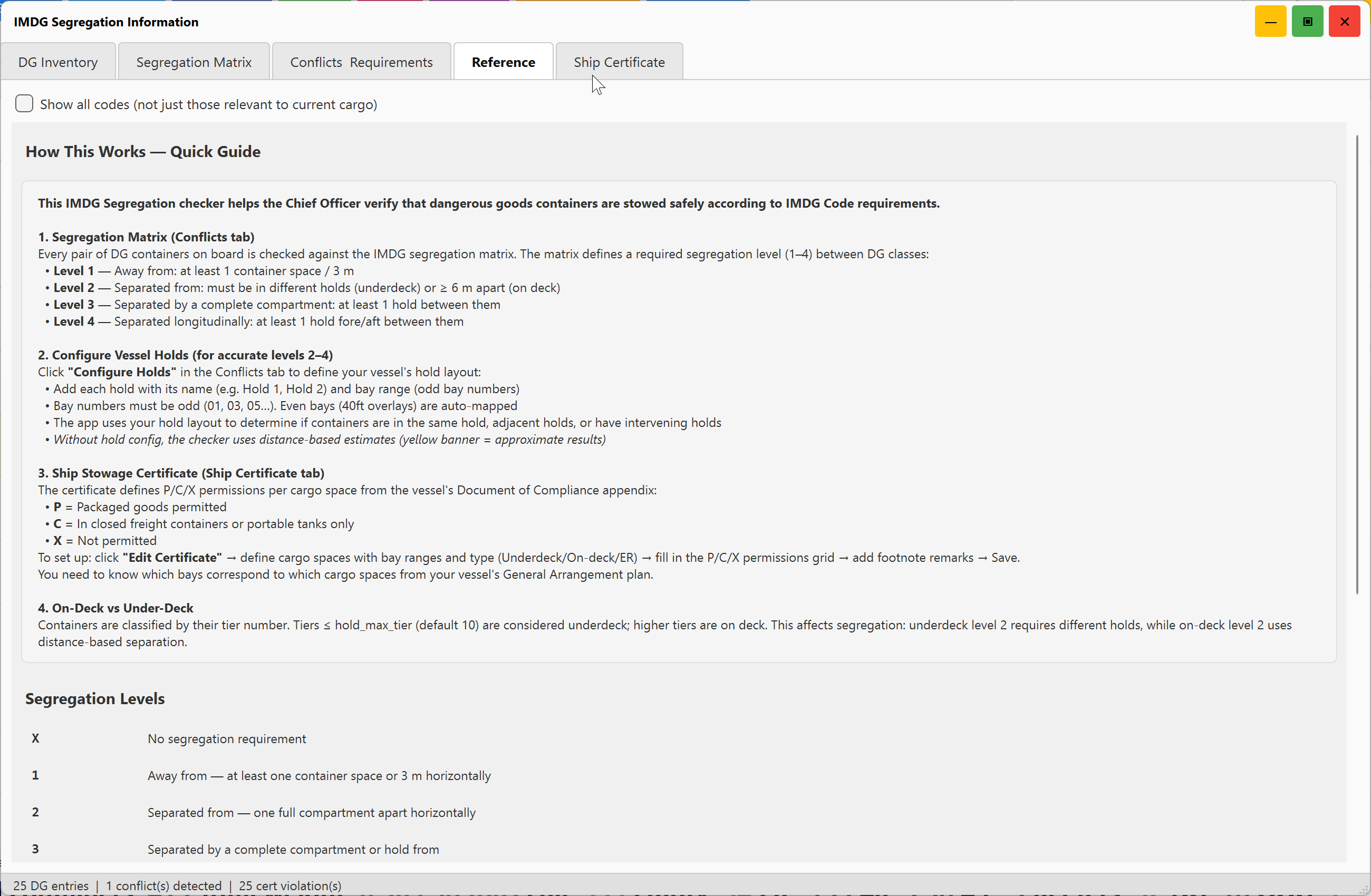Image resolution: width=1371 pixels, height=896 pixels.
Task: Click 'Level 3 — Separated by a complete compartment' bullet
Action: pyautogui.click(x=273, y=304)
